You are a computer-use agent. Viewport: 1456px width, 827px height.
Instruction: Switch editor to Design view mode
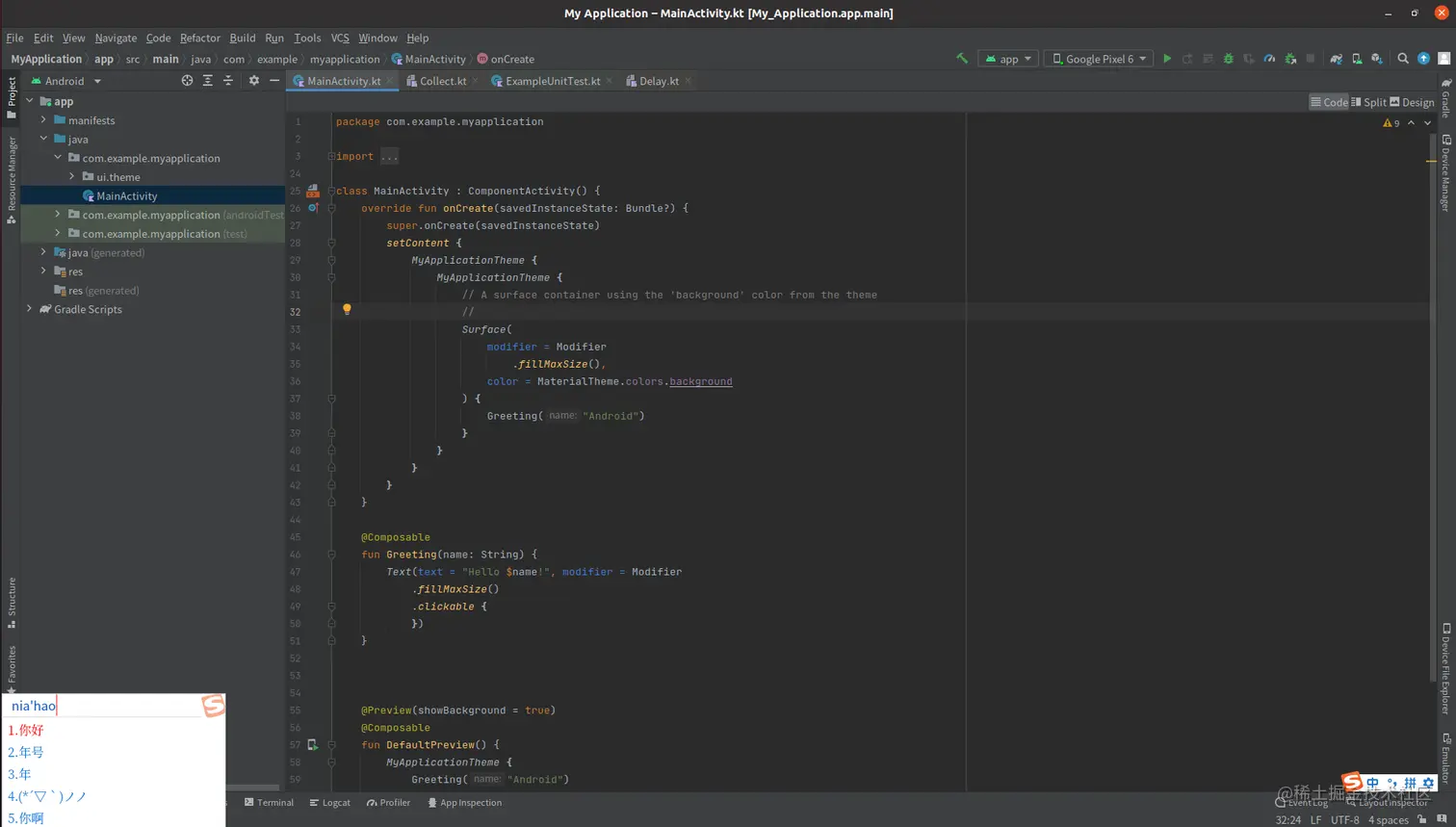click(x=1412, y=102)
